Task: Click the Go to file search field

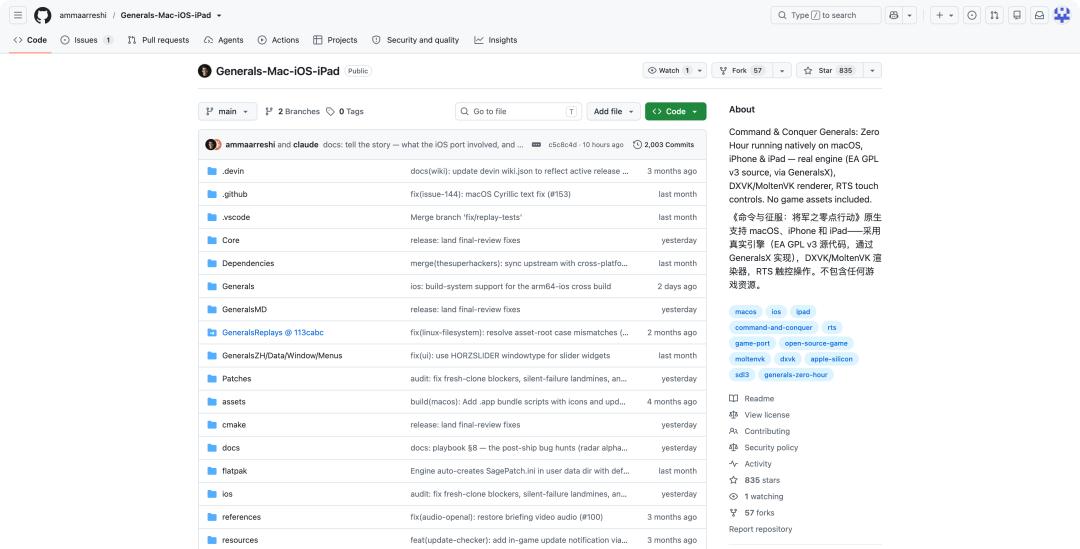Action: point(518,111)
